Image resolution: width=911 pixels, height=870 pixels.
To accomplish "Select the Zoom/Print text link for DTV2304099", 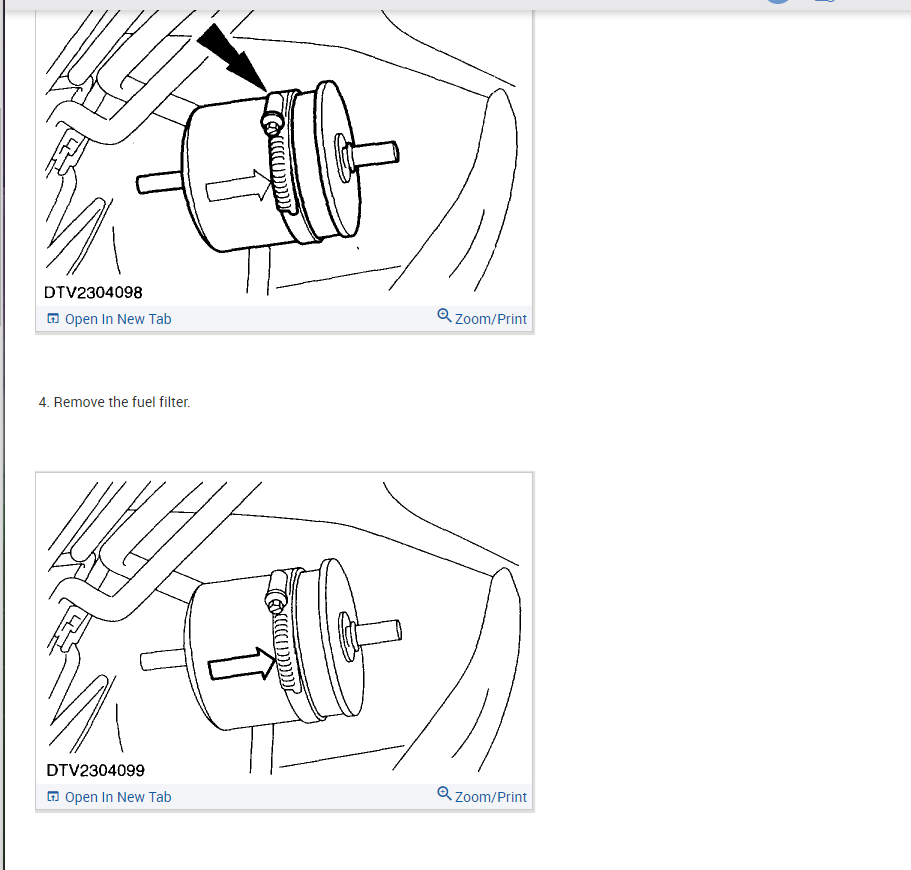I will click(x=491, y=797).
